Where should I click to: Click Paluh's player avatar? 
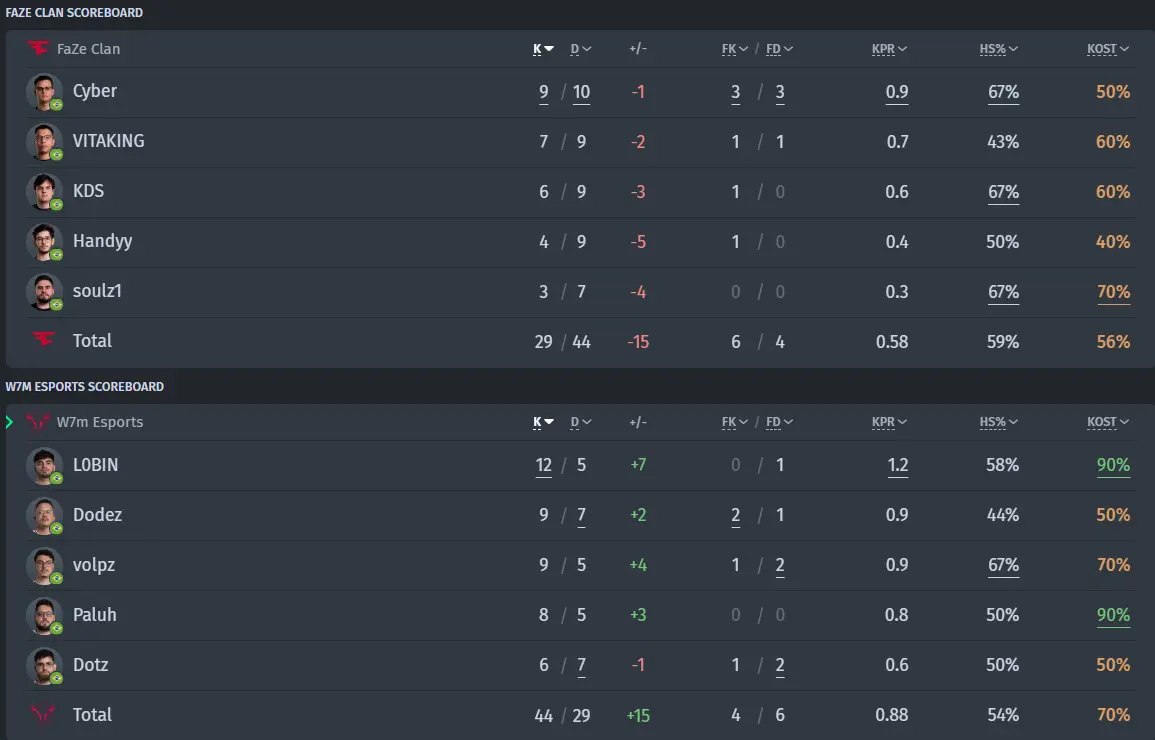point(44,616)
